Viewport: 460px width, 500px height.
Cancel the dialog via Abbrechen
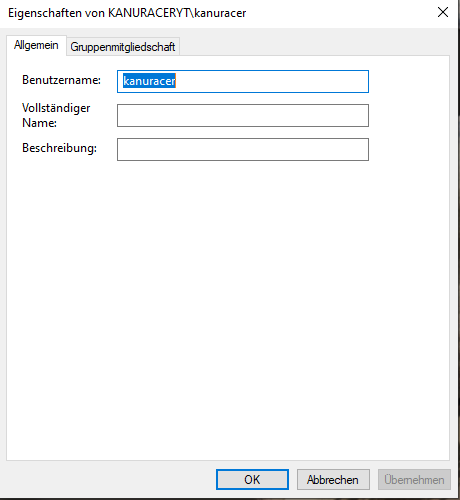[333, 480]
